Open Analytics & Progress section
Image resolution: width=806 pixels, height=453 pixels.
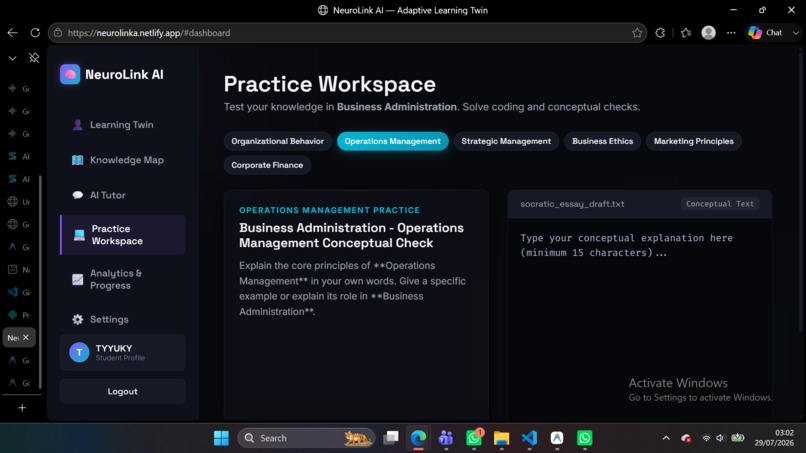click(122, 279)
